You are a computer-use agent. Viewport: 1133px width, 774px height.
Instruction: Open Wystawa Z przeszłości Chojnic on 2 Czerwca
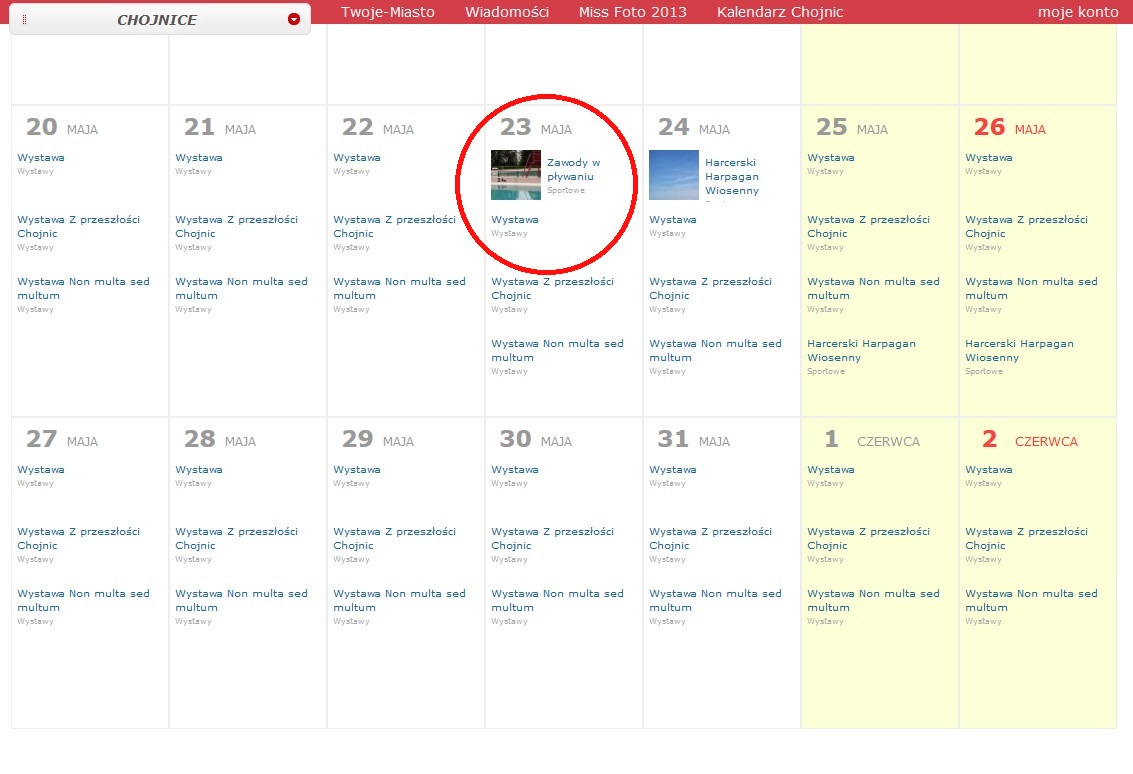(1026, 538)
